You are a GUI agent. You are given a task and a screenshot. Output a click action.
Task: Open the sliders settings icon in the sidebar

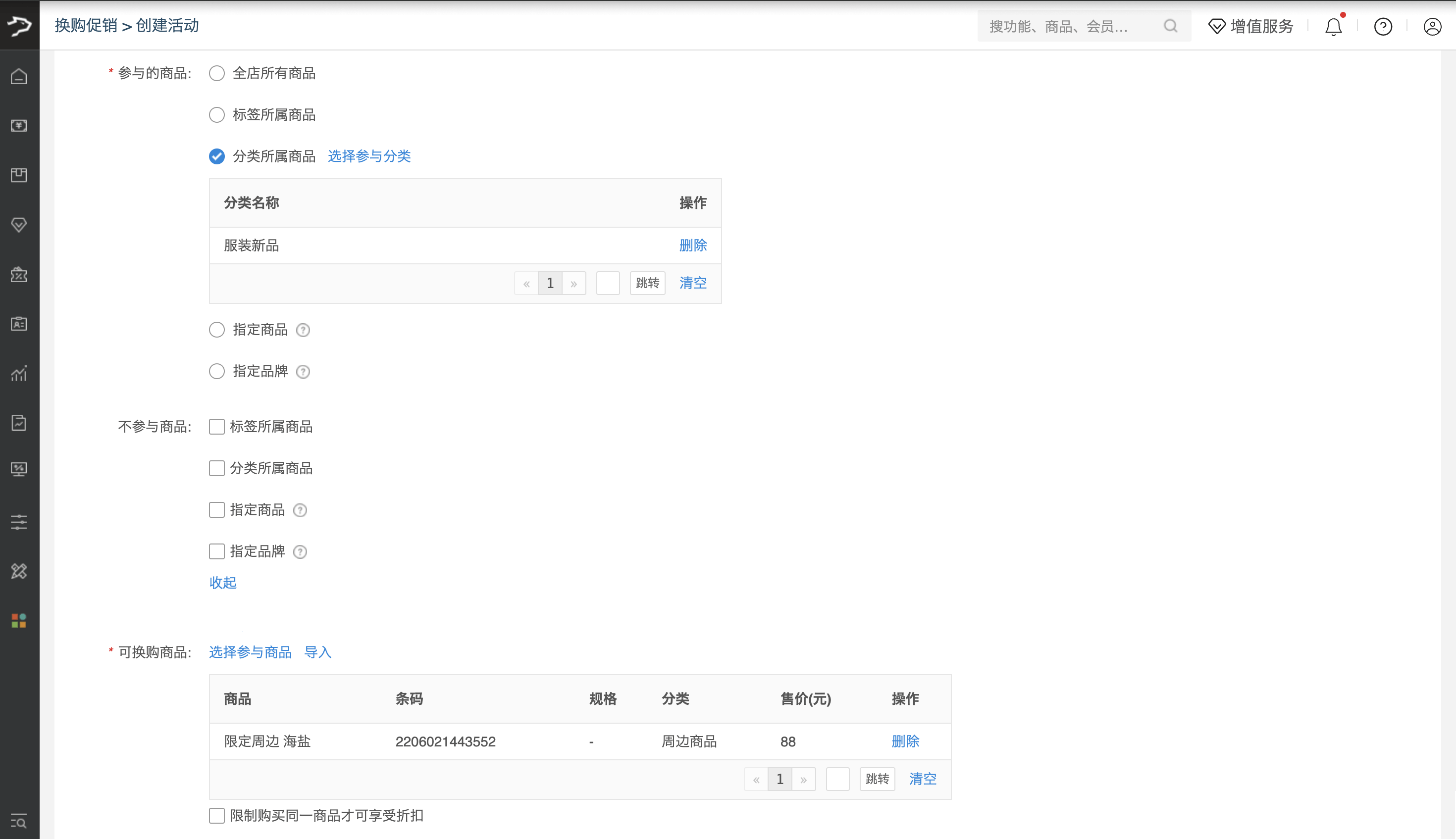click(x=19, y=522)
